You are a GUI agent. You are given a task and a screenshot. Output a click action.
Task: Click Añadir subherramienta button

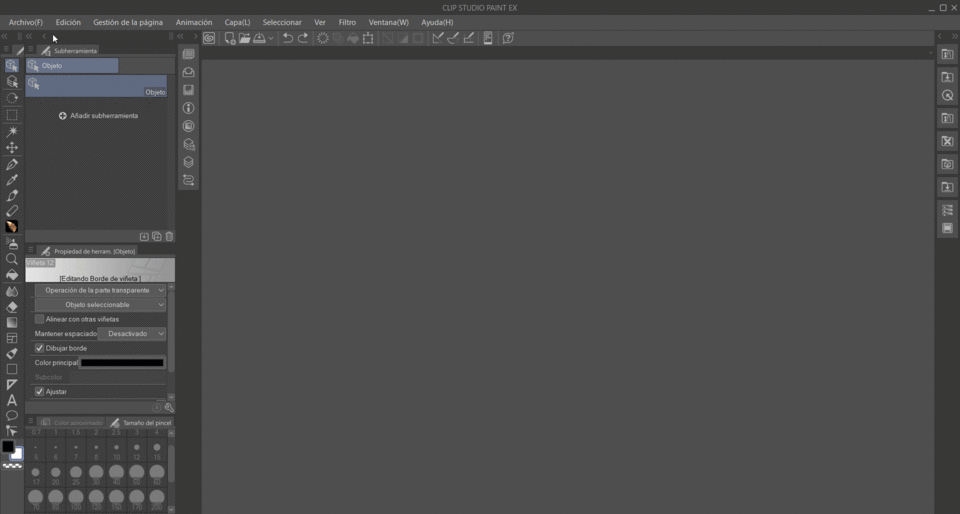click(x=99, y=116)
